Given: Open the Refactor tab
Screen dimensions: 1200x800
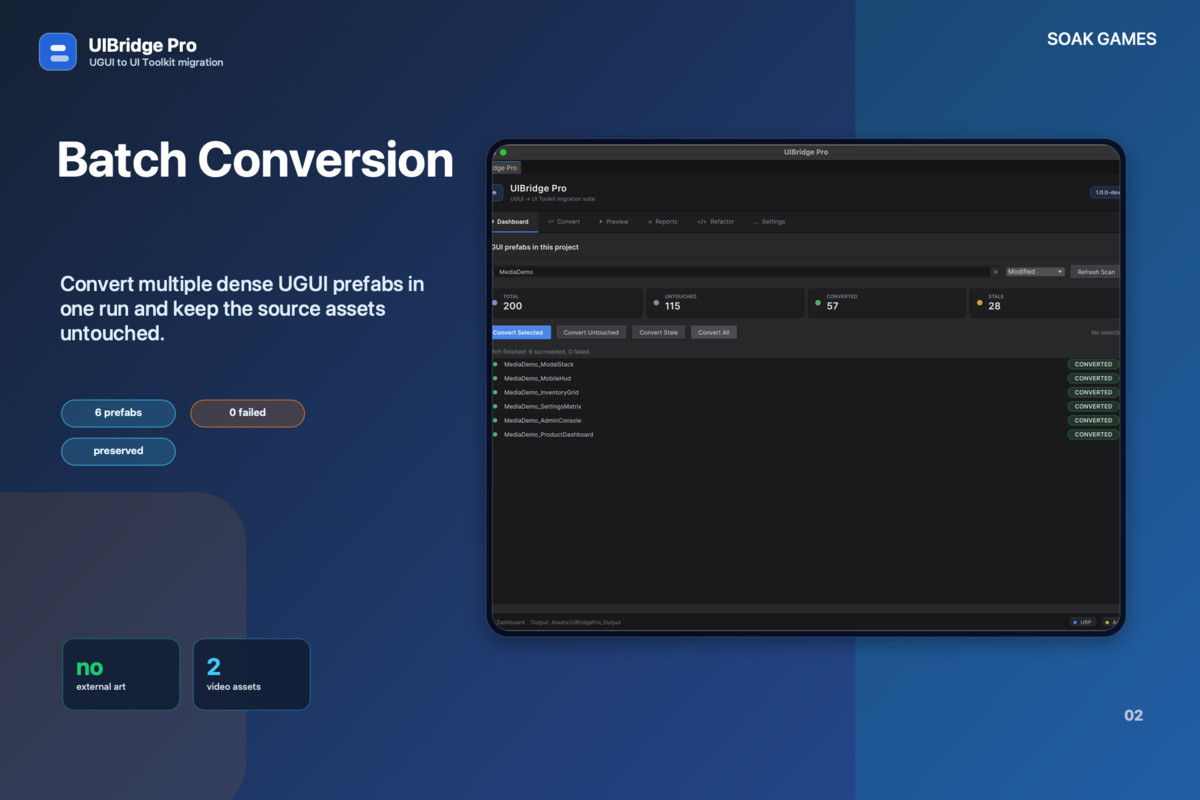Looking at the screenshot, I should coord(716,222).
